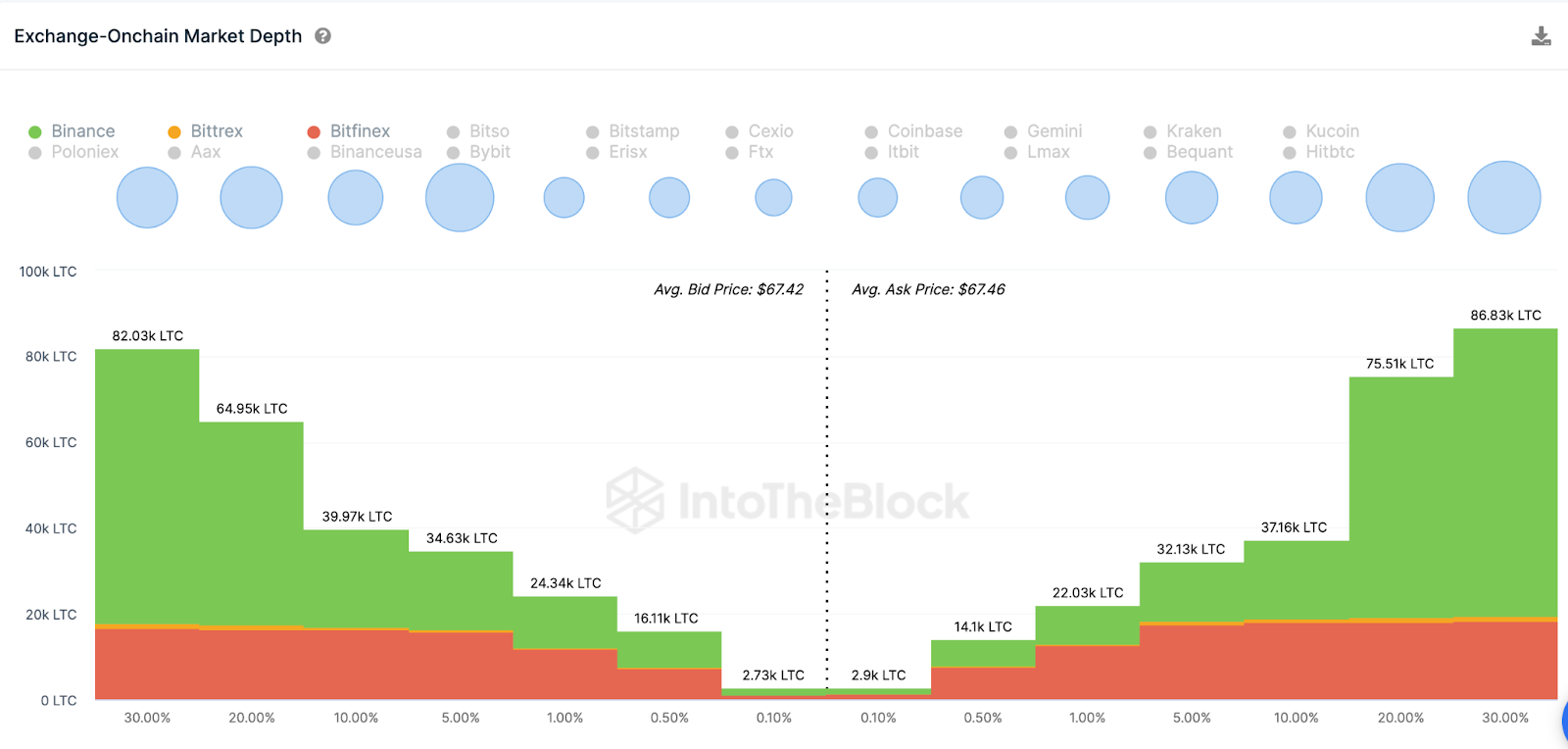Toggle Binanceusa legend entry

(x=366, y=152)
